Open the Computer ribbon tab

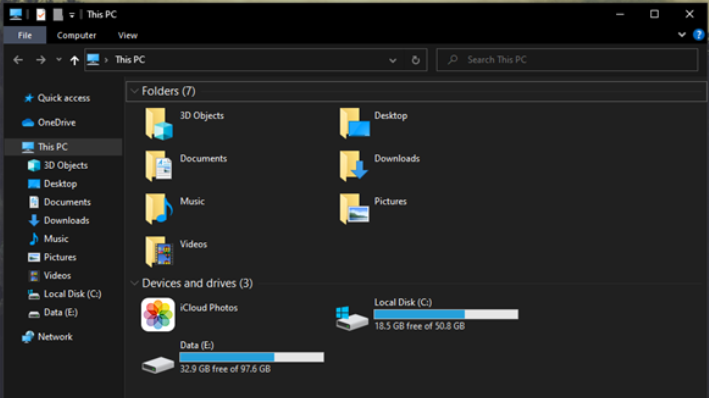(76, 35)
